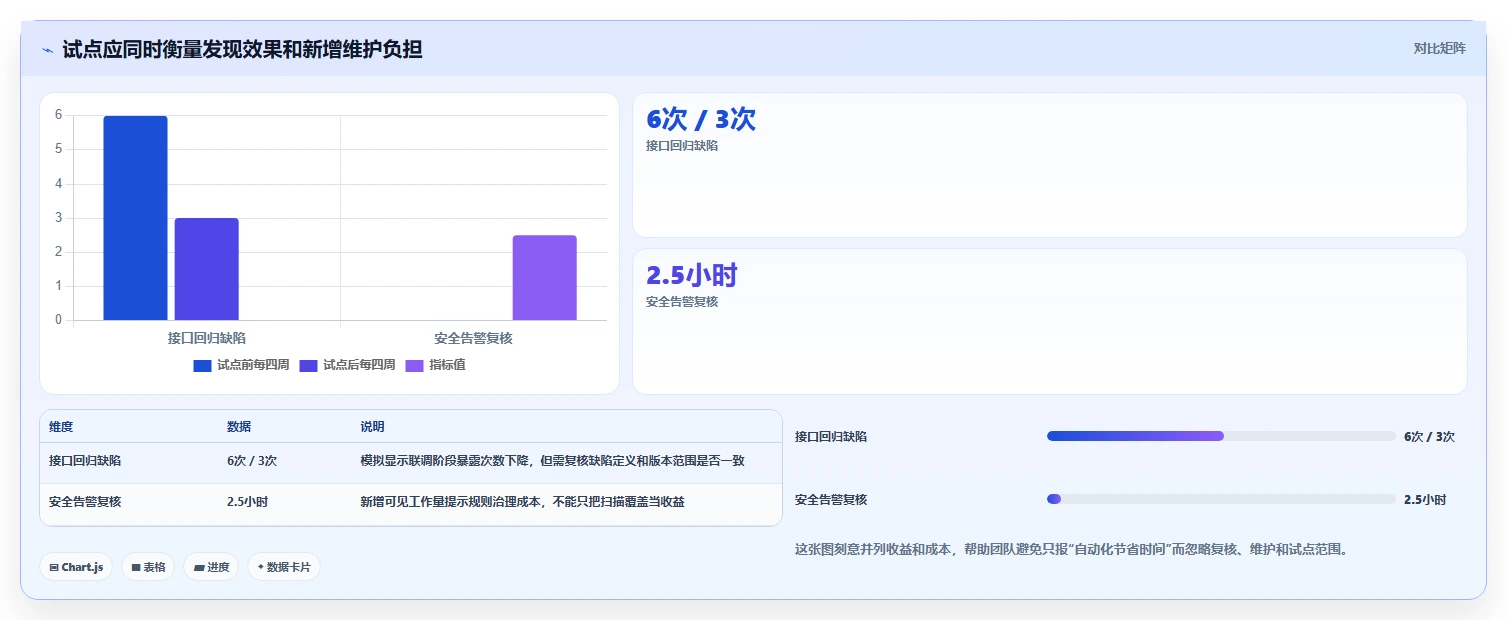This screenshot has width=1507, height=620.
Task: Click the footnote starting 这张图刻意并列
Action: [1071, 549]
